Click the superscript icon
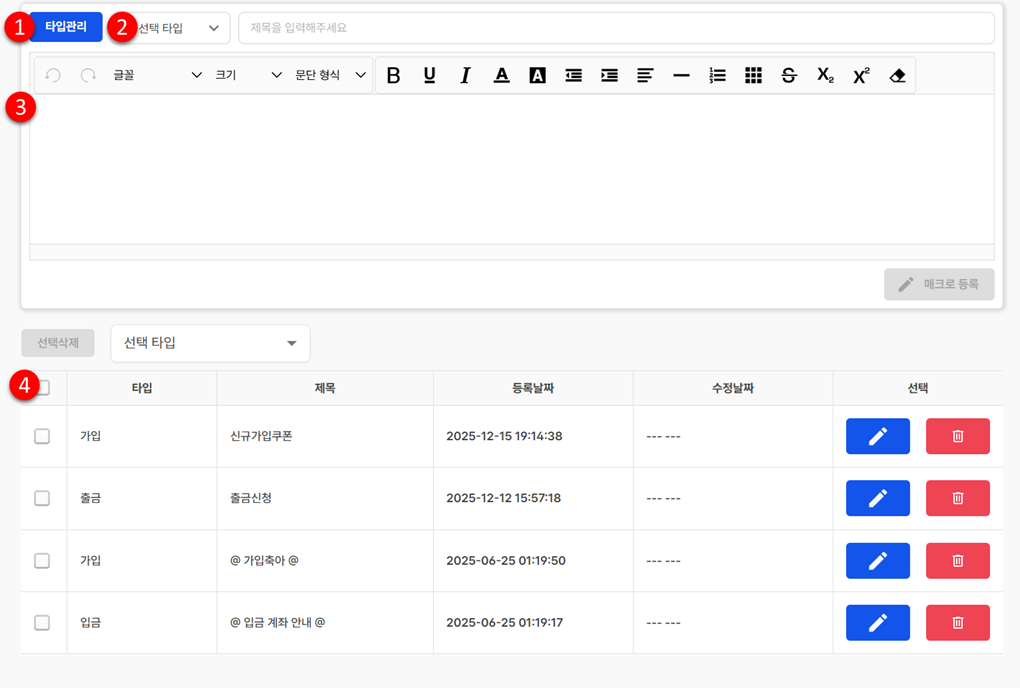The image size is (1020, 688). (861, 76)
